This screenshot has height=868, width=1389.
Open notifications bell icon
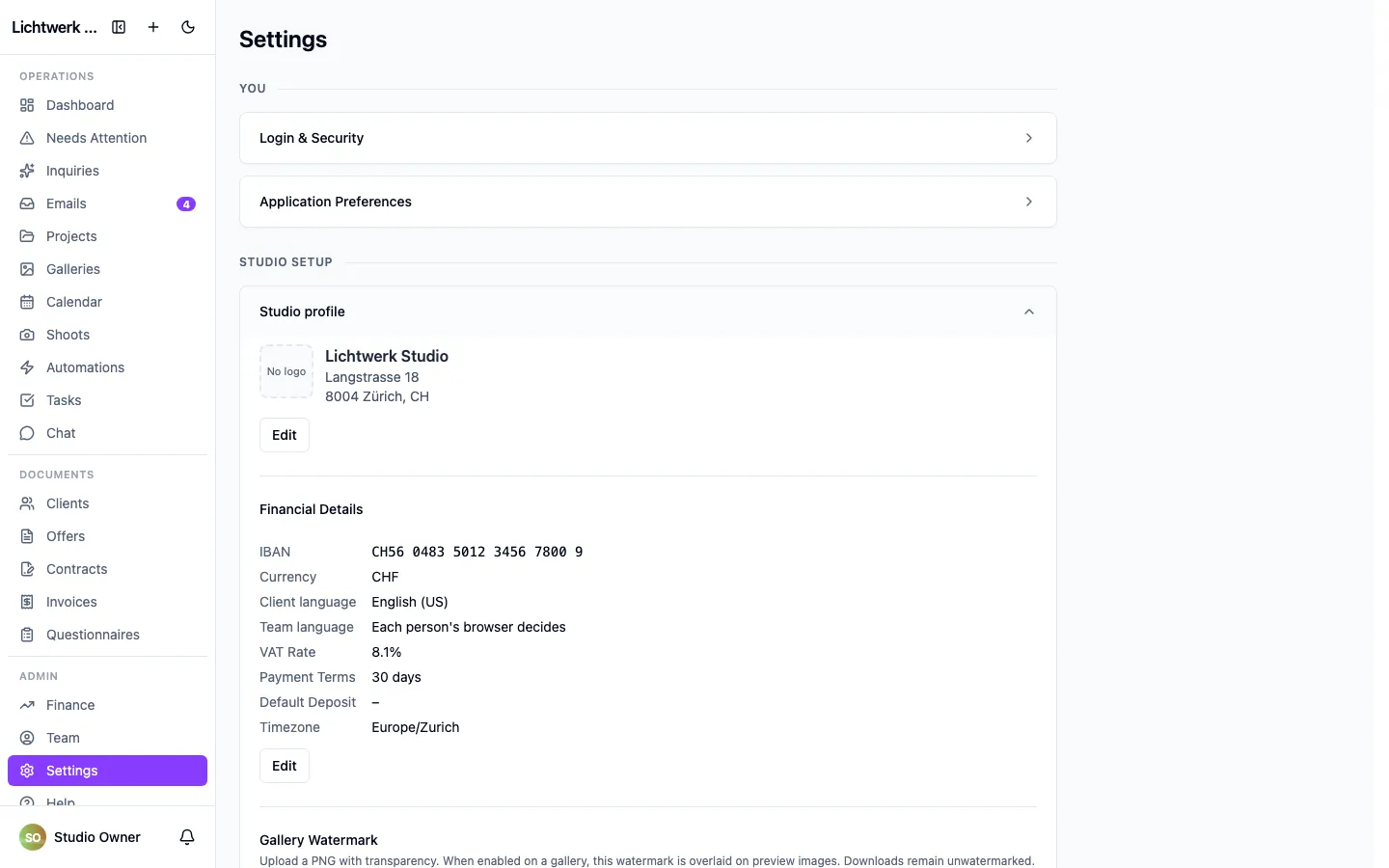tap(187, 837)
